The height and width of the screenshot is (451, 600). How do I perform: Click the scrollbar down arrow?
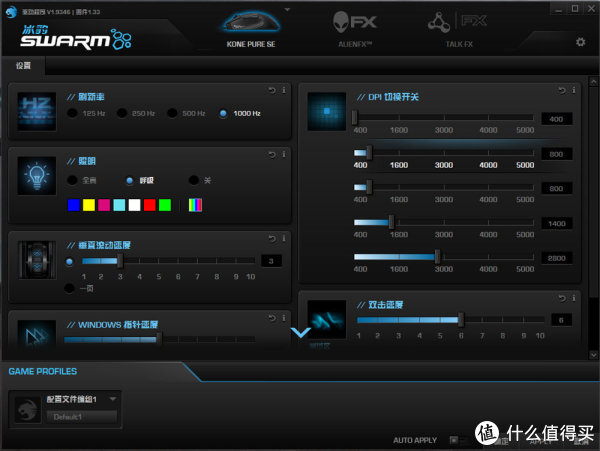click(593, 355)
